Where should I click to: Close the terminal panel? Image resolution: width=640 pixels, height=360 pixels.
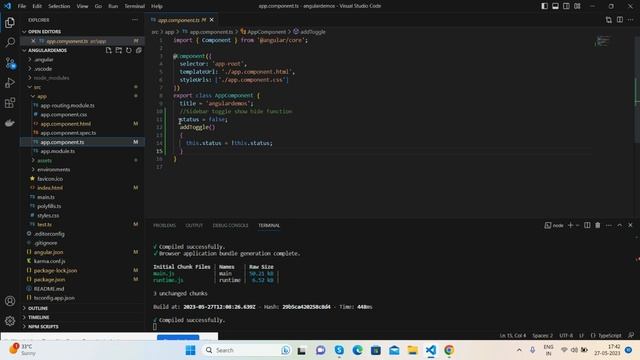tap(630, 225)
